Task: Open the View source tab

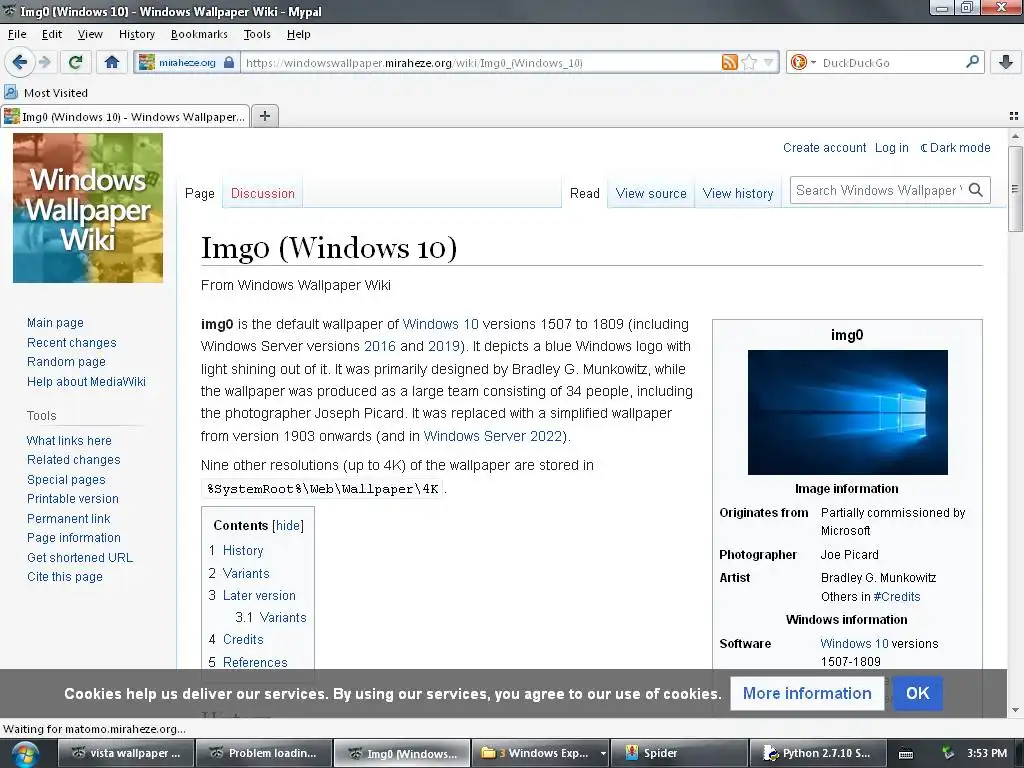Action: 651,193
